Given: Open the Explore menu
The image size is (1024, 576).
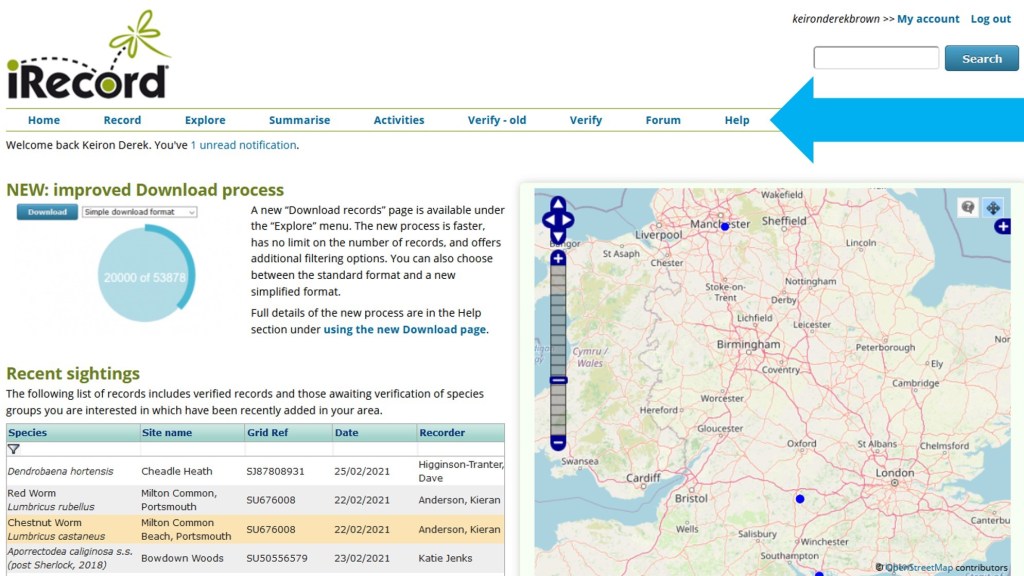Looking at the screenshot, I should pyautogui.click(x=205, y=120).
